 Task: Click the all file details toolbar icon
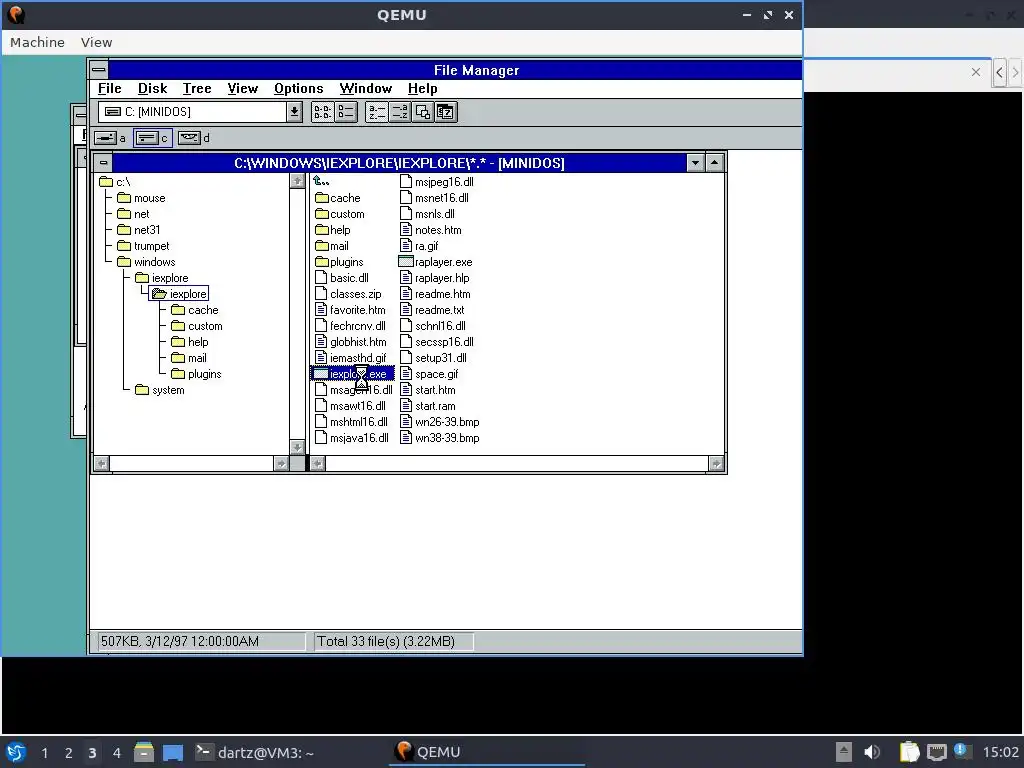[x=345, y=112]
